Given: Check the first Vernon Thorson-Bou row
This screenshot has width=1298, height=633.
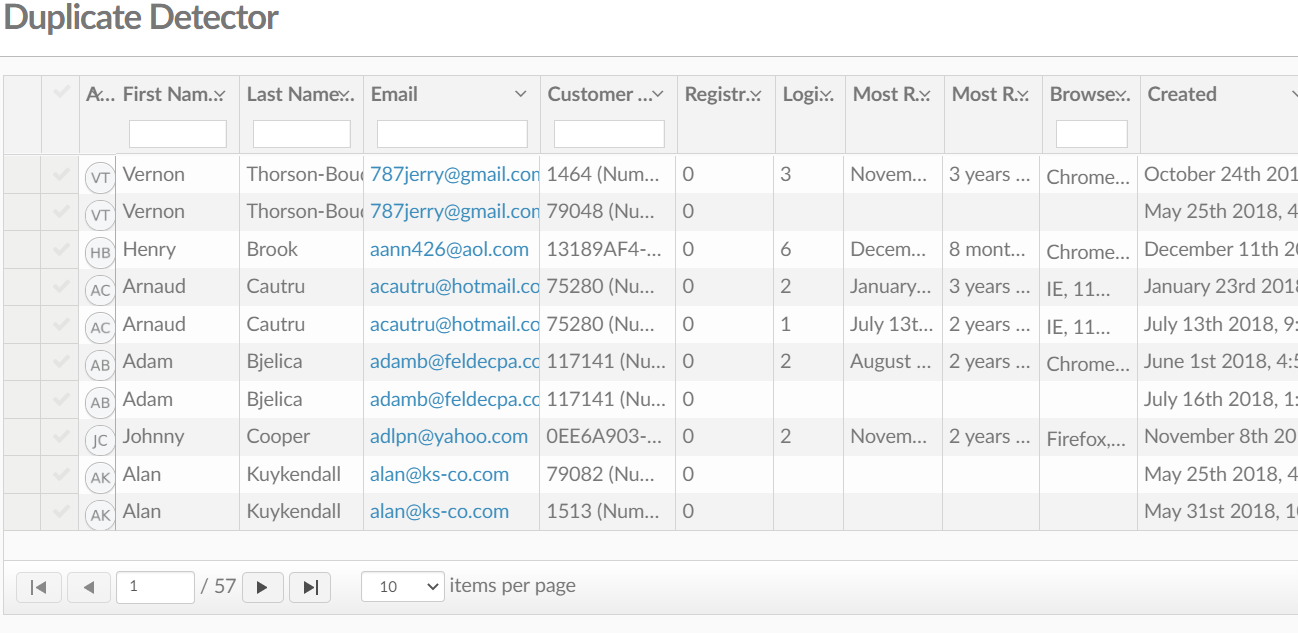Looking at the screenshot, I should tap(59, 174).
